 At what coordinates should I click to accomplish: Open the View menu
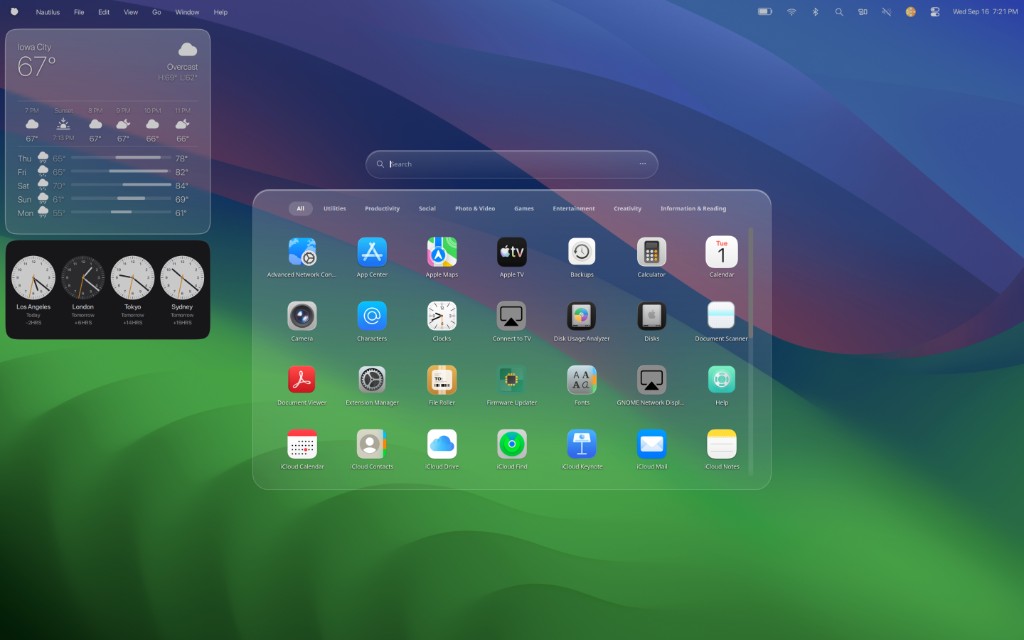point(131,12)
